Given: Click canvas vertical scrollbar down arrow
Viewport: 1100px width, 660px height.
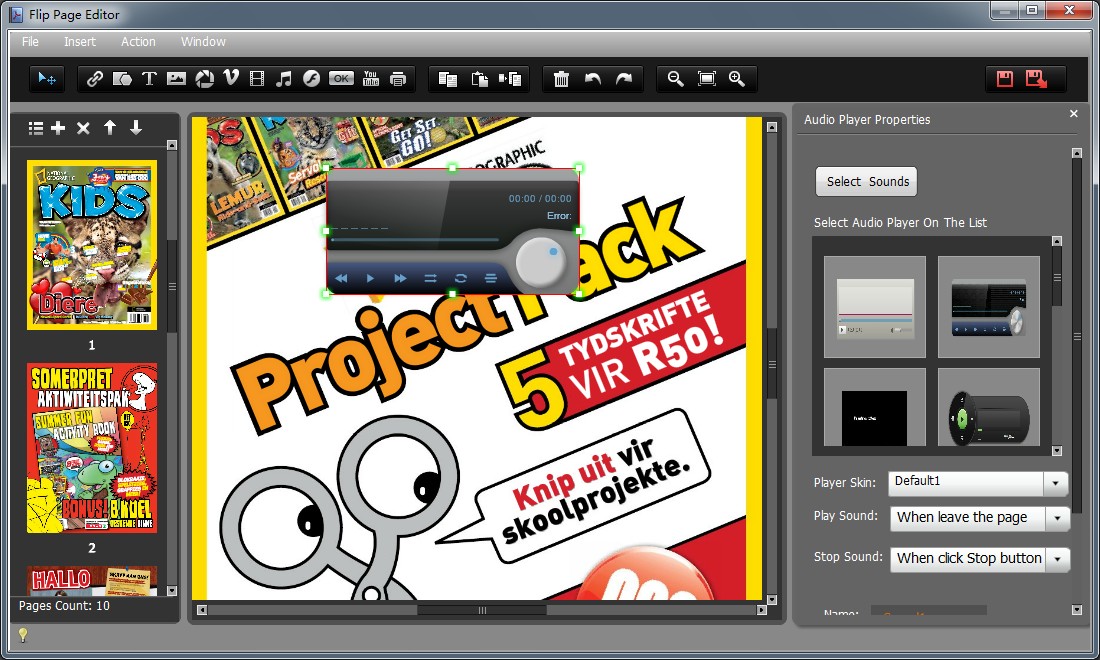Looking at the screenshot, I should [772, 600].
